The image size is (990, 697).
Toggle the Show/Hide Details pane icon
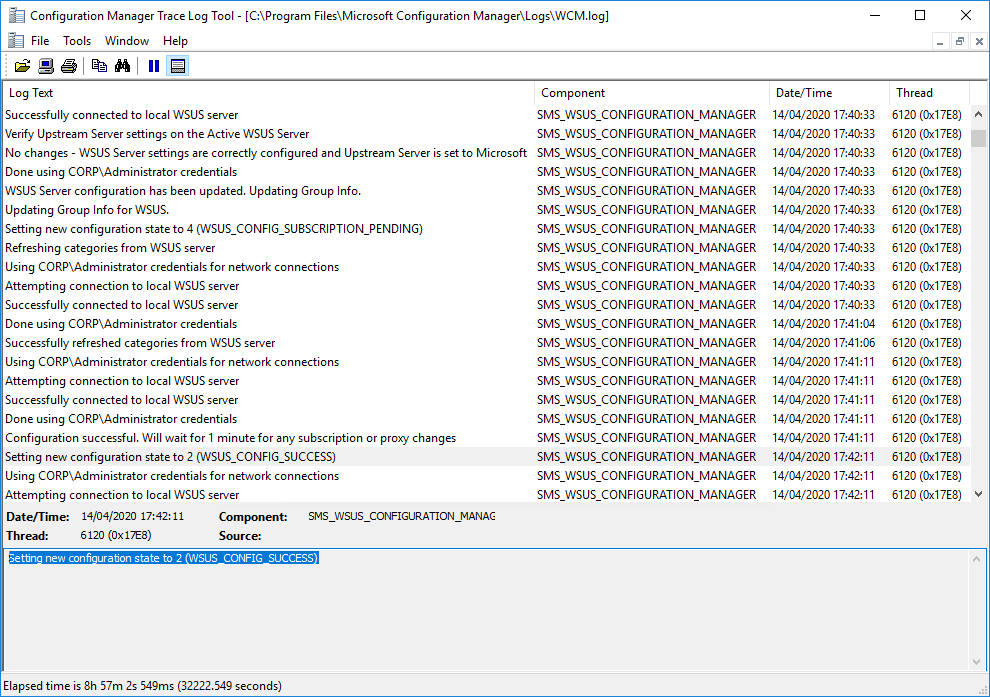tap(178, 66)
